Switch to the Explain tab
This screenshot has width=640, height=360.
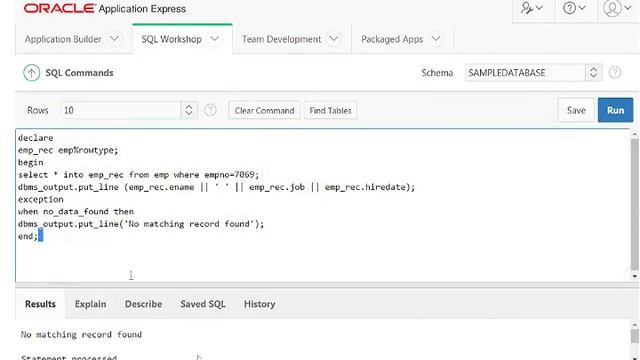click(90, 304)
